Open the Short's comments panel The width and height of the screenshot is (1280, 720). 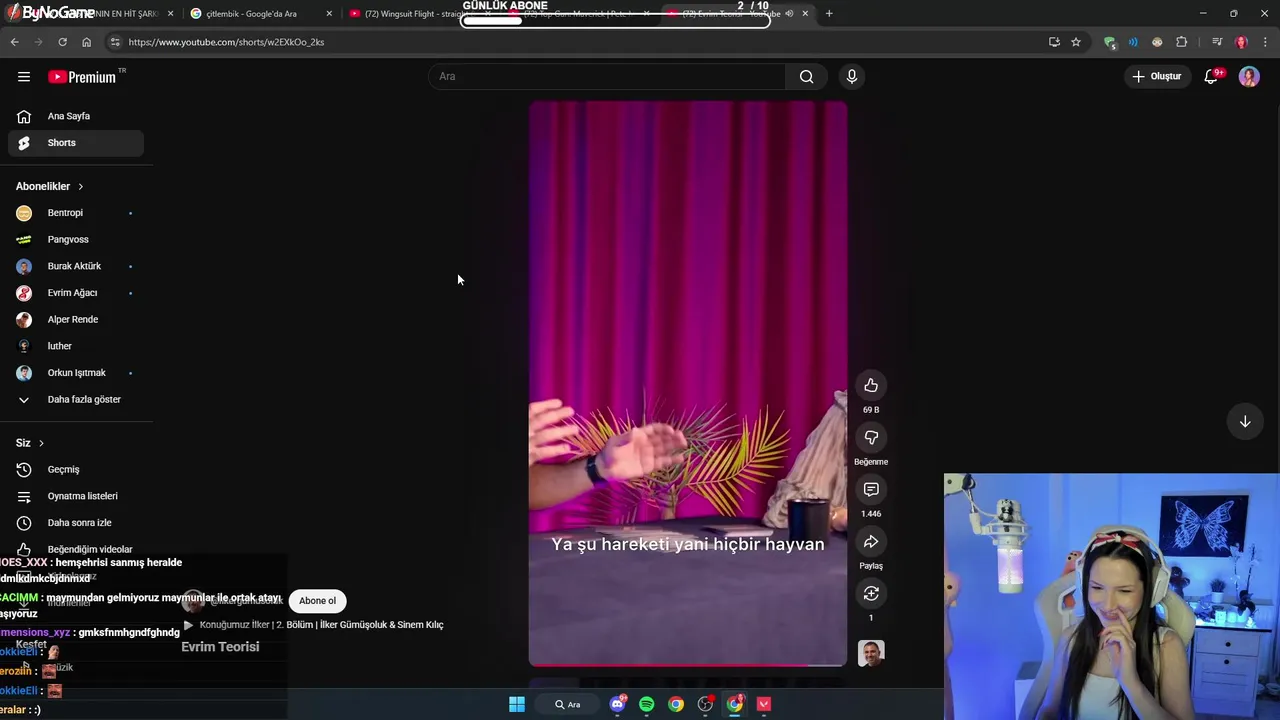(x=871, y=490)
